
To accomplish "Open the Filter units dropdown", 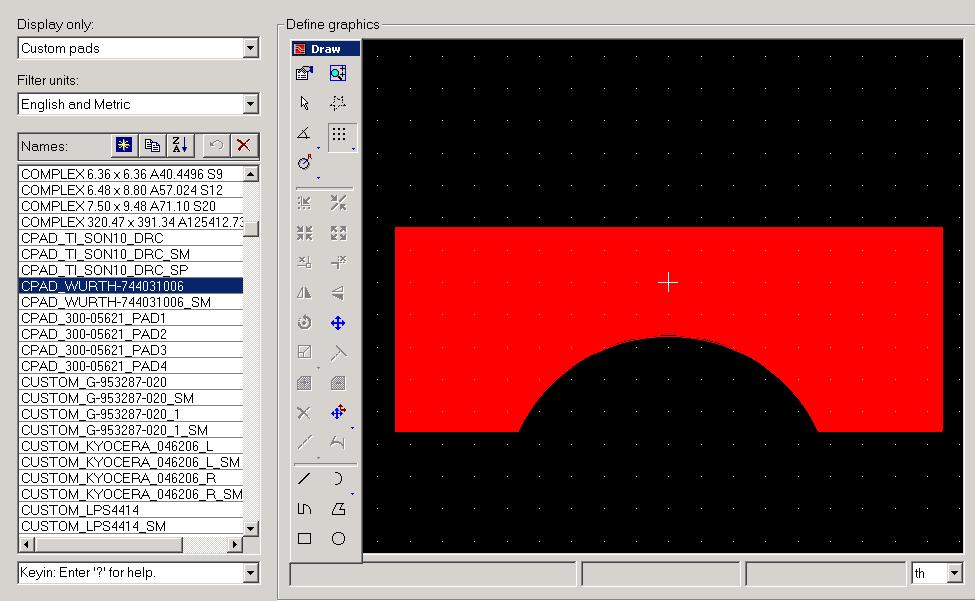I will [x=251, y=104].
